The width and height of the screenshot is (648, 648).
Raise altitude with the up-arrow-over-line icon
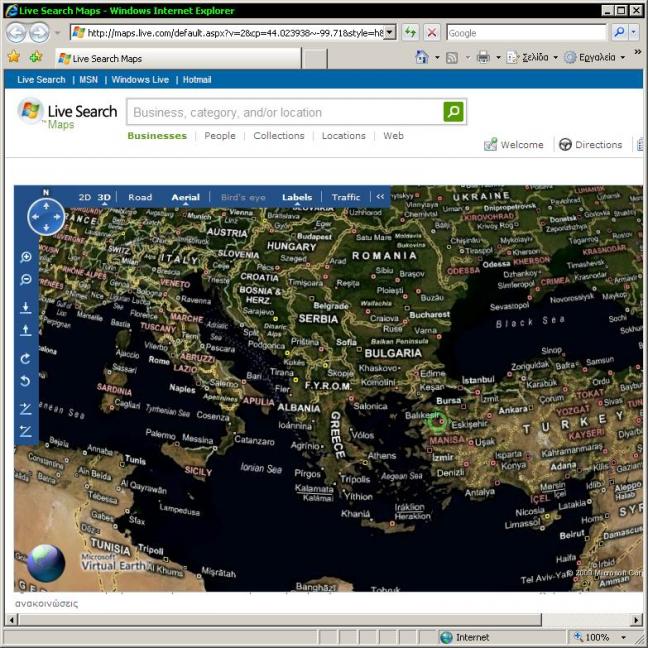[26, 330]
